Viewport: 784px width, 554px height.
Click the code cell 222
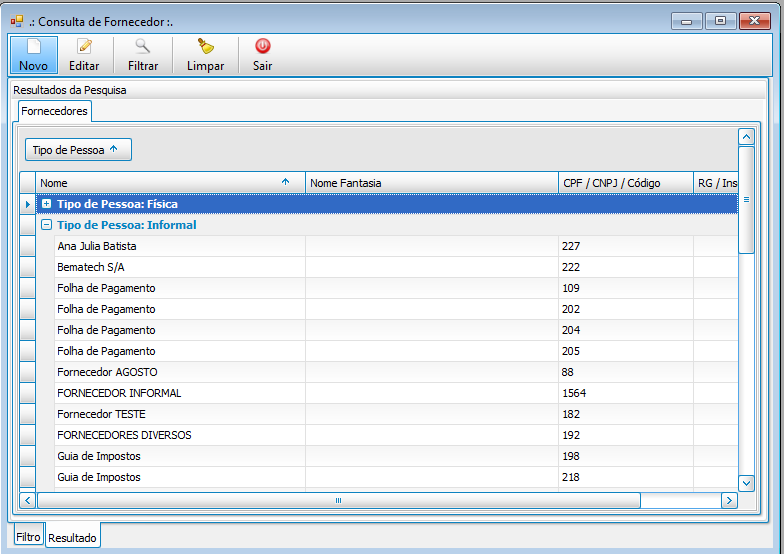(x=626, y=267)
